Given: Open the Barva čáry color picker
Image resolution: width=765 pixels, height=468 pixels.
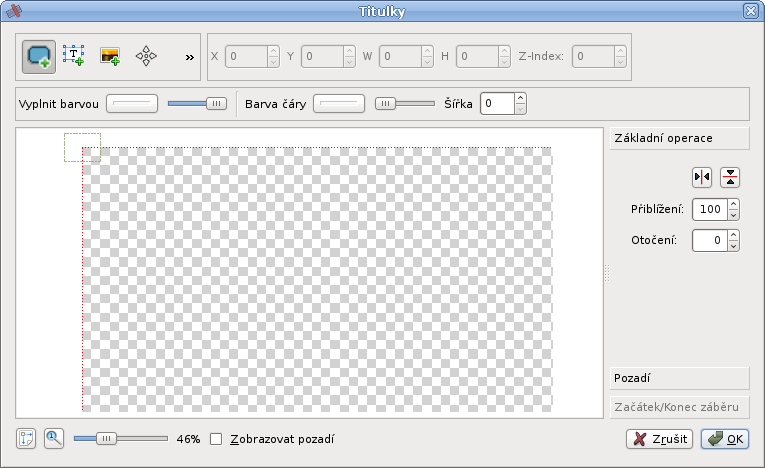Looking at the screenshot, I should point(339,103).
